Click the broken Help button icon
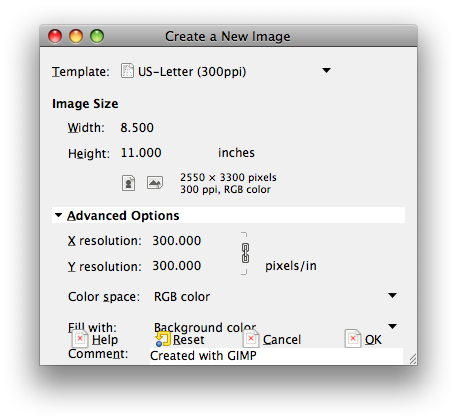 coord(80,339)
